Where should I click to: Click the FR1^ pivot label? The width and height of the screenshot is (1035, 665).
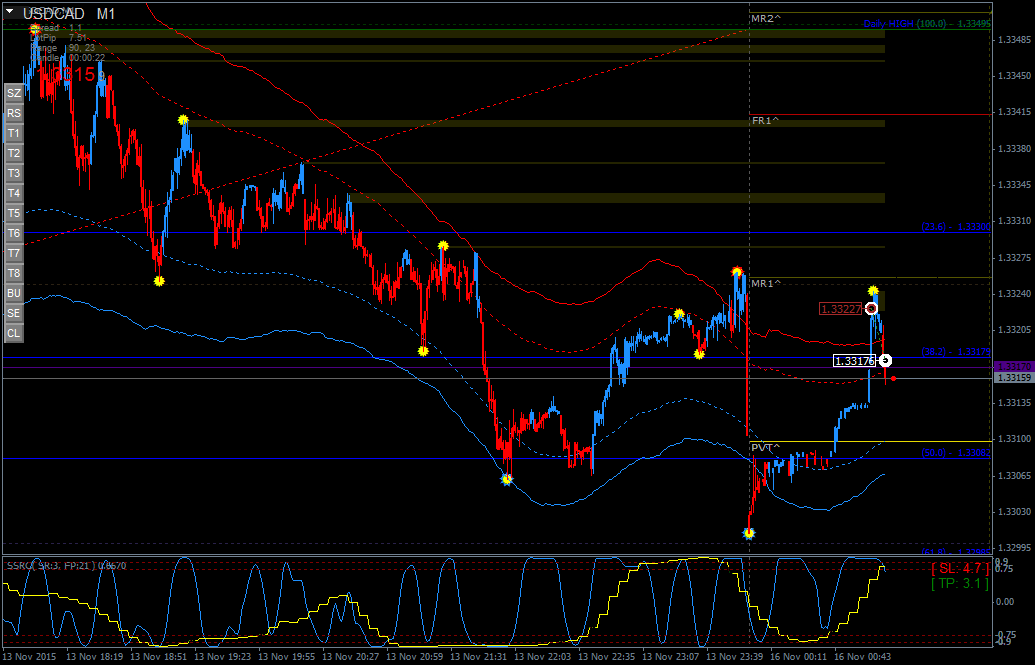pyautogui.click(x=765, y=120)
